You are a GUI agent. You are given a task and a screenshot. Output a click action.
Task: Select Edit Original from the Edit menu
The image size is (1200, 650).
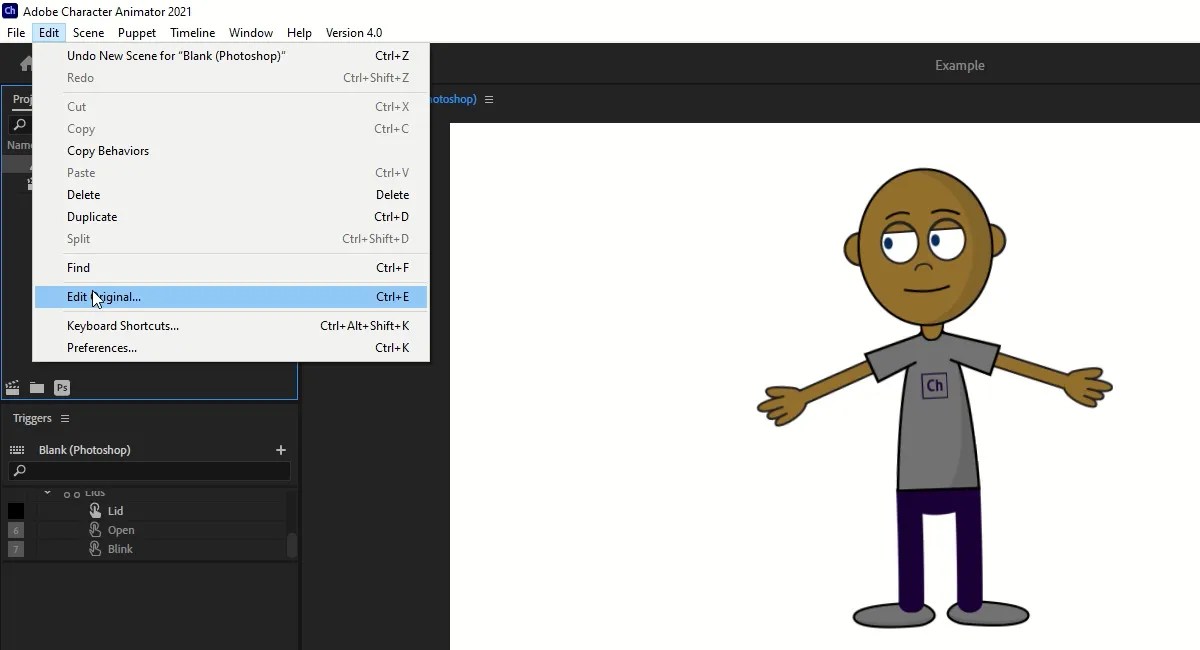click(103, 297)
